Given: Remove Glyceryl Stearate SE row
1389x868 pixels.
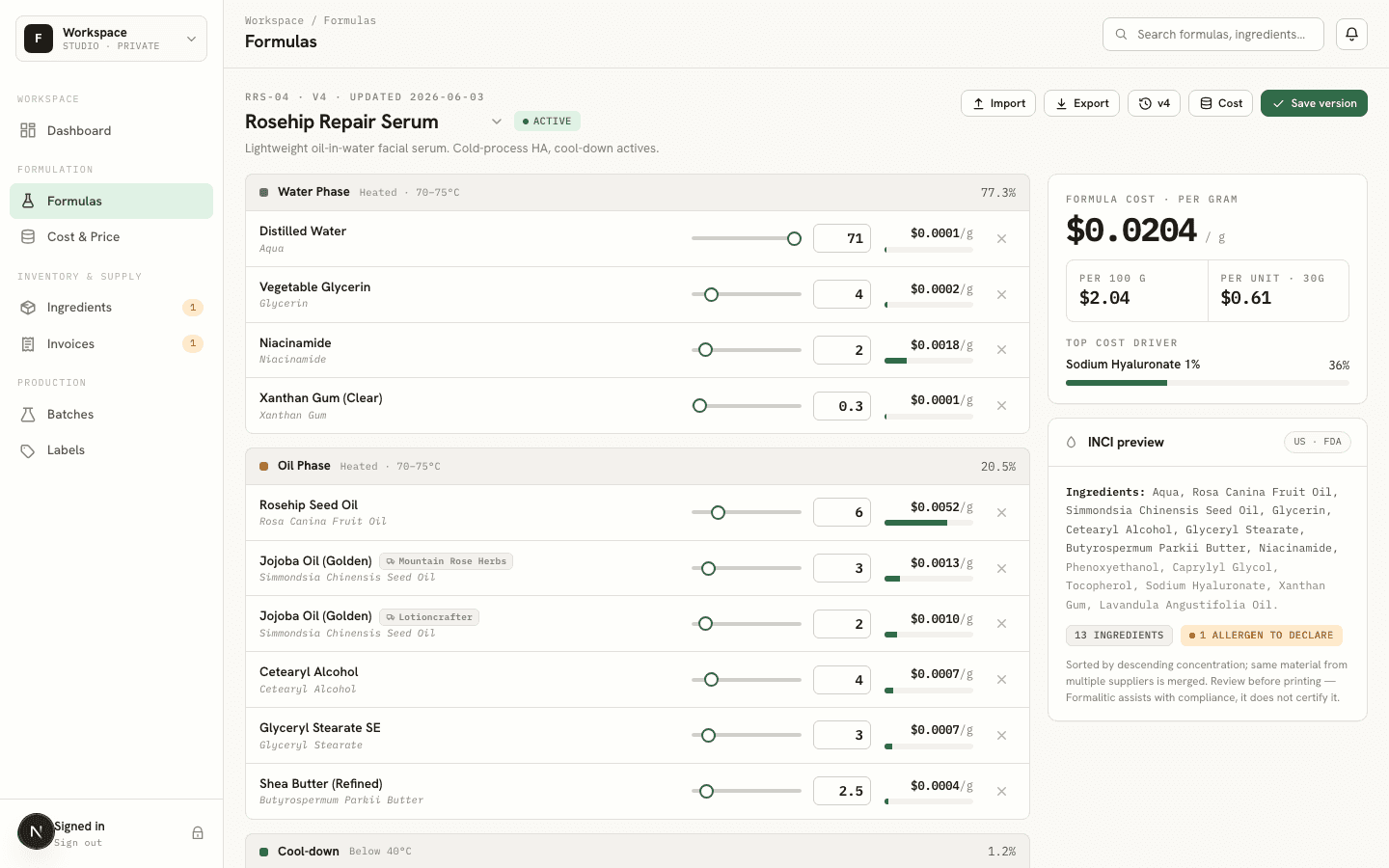Looking at the screenshot, I should coord(1001,736).
